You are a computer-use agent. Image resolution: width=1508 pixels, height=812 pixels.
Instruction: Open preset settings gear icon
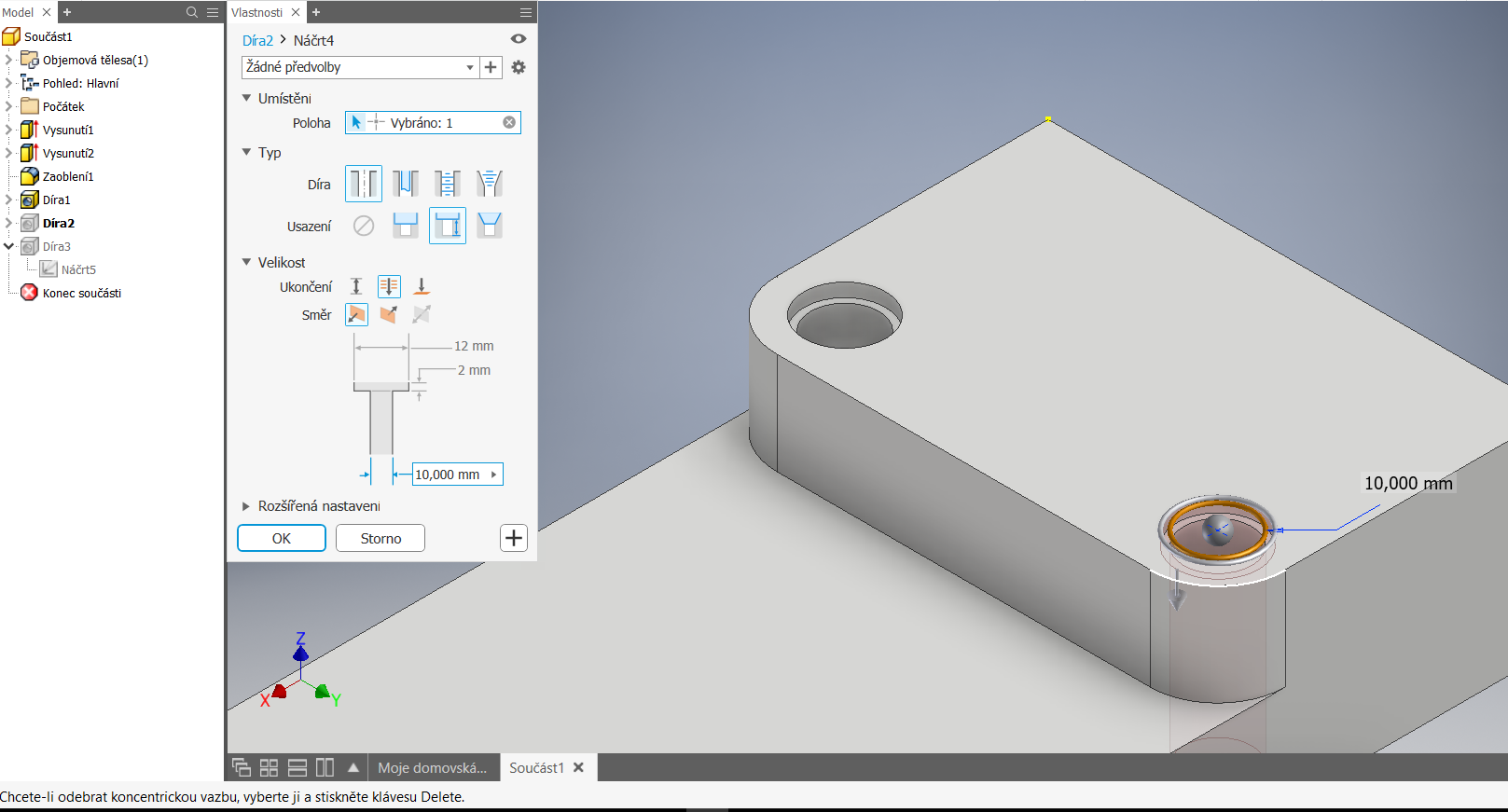tap(519, 67)
